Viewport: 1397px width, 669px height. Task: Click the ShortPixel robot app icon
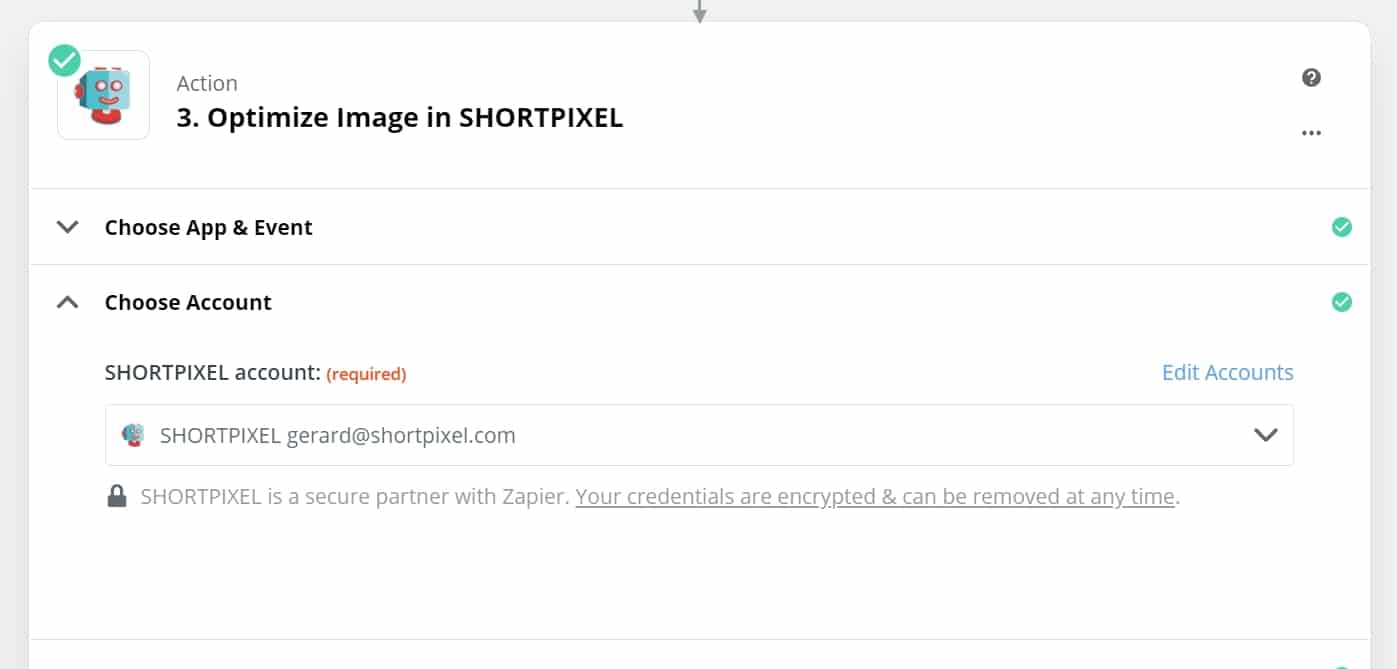pyautogui.click(x=104, y=95)
